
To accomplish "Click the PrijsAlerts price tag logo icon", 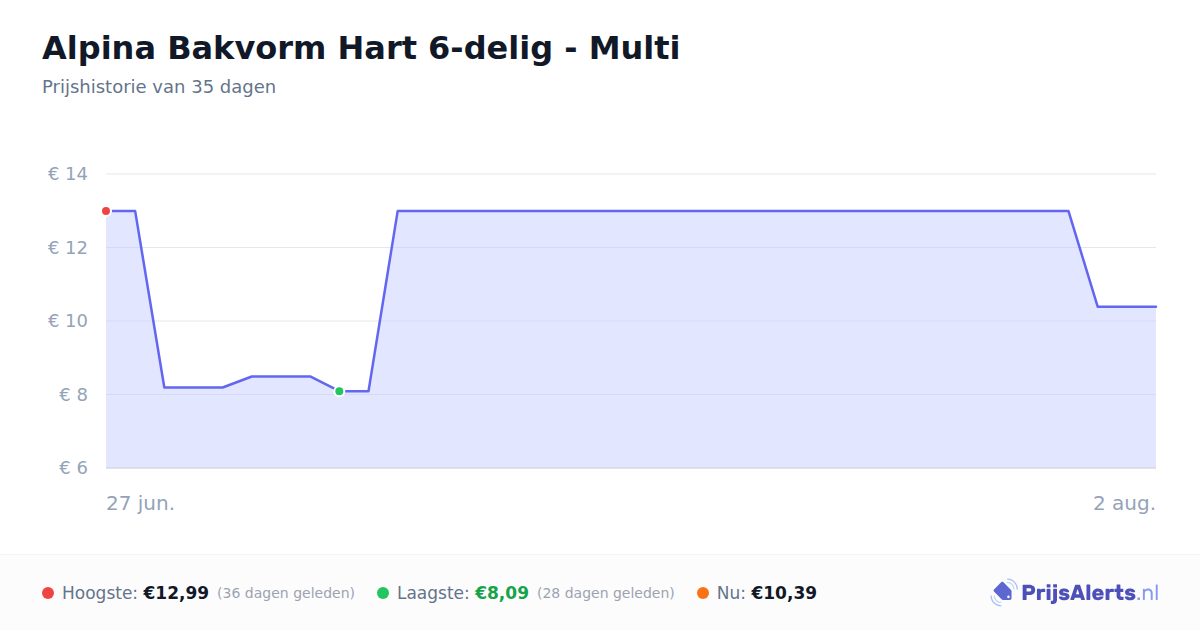I will (x=1004, y=593).
